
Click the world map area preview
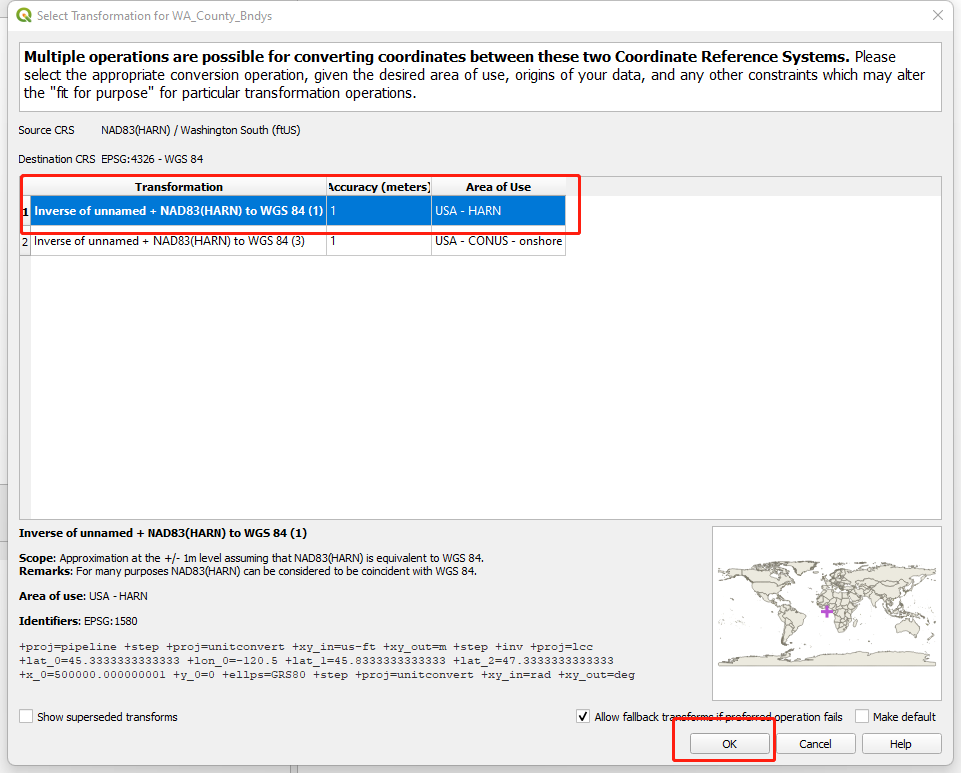point(826,612)
